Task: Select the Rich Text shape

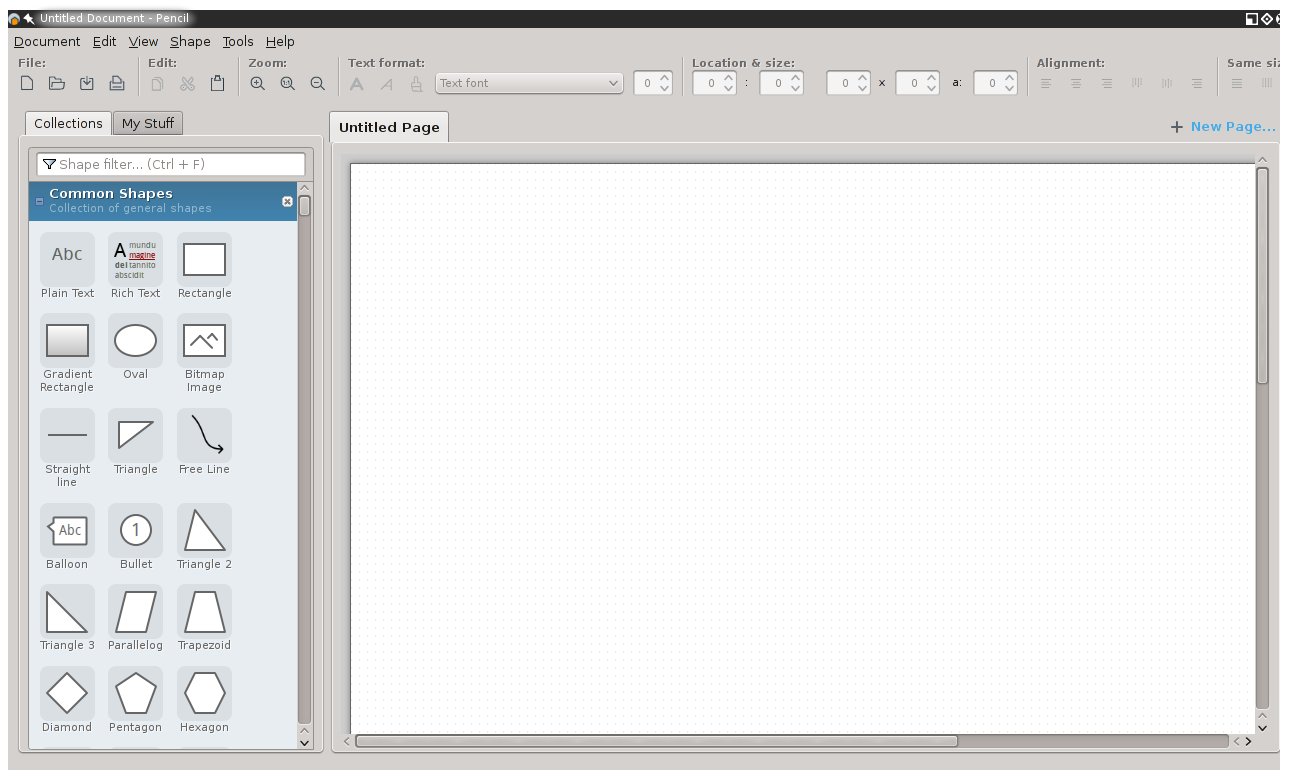Action: pyautogui.click(x=135, y=266)
